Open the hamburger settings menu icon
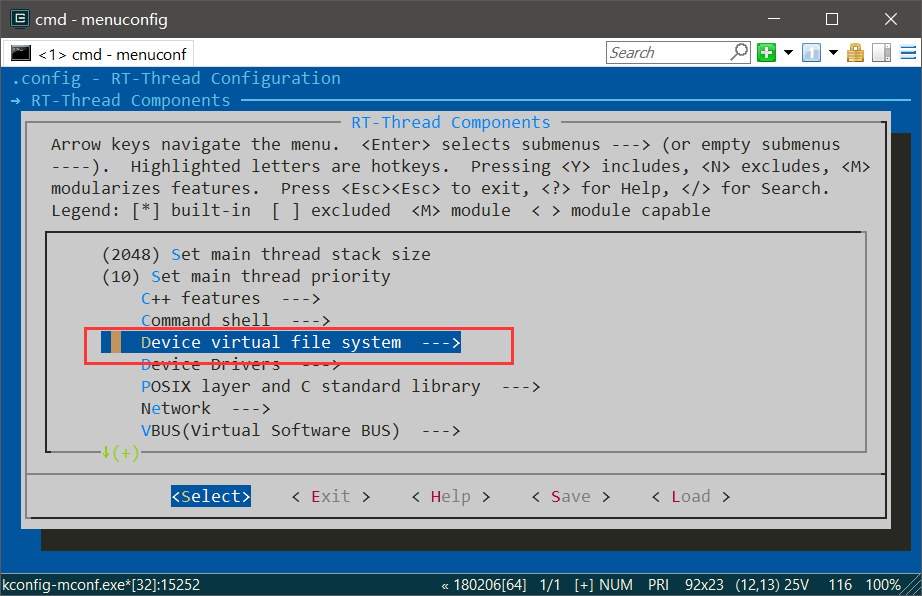This screenshot has height=596, width=922. point(908,53)
